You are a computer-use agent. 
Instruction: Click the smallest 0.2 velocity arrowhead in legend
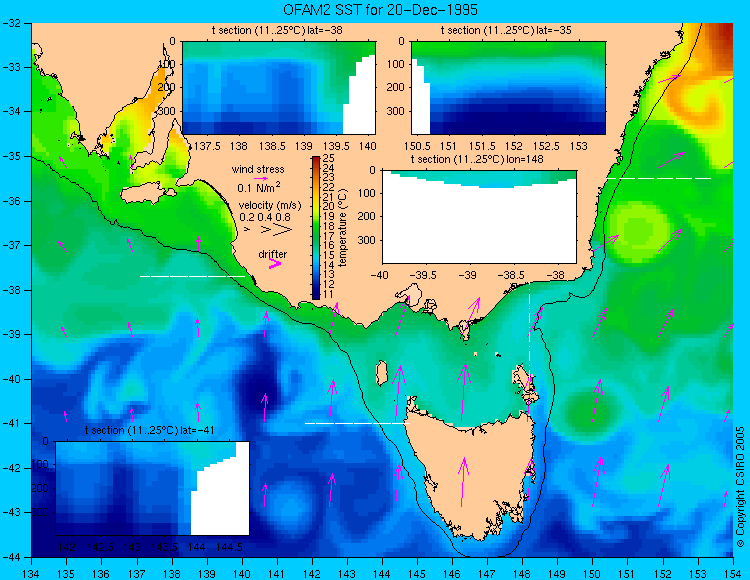click(247, 230)
